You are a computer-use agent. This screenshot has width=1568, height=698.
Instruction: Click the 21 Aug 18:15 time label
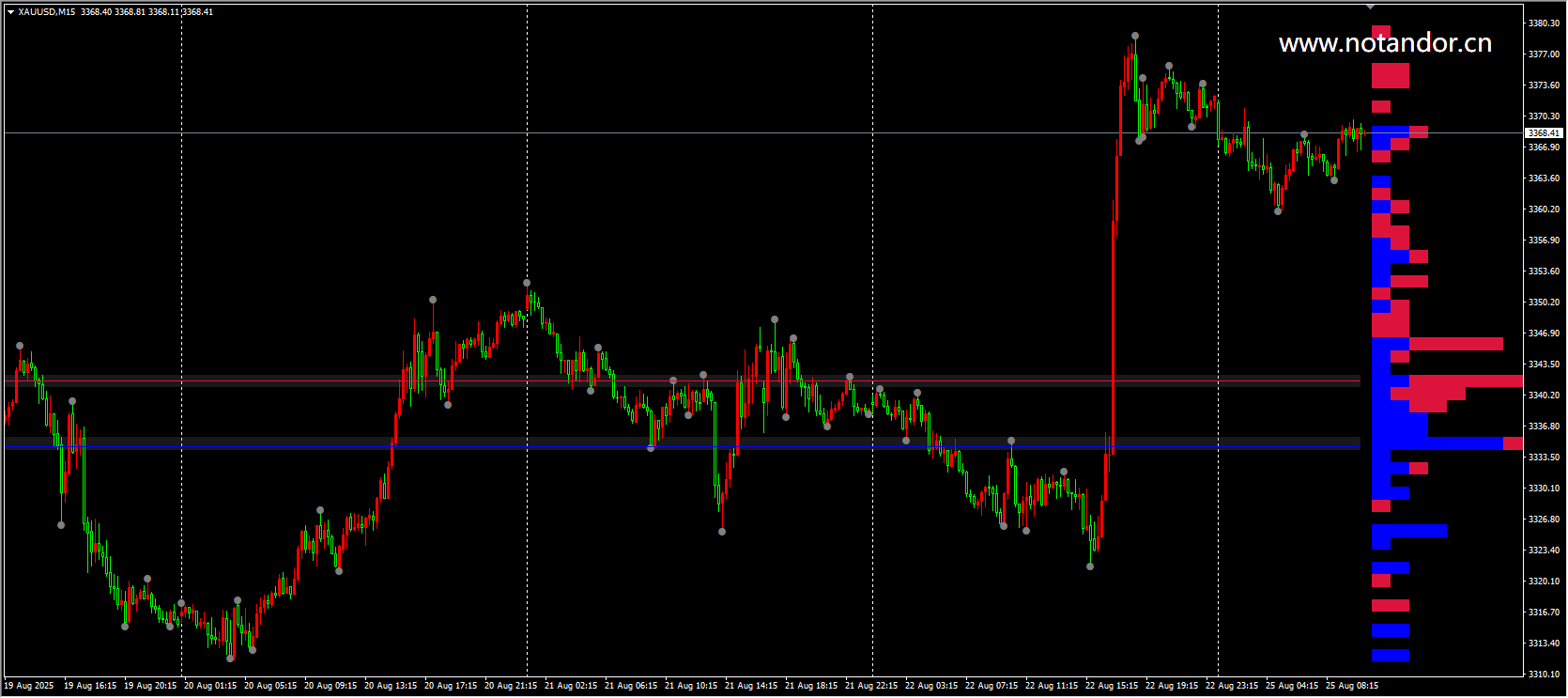pos(811,686)
